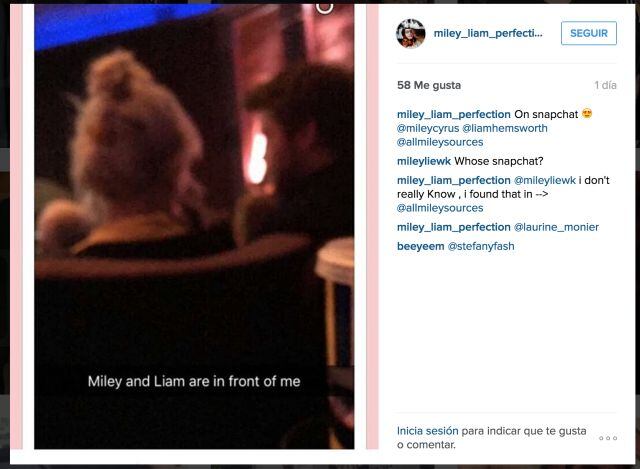Screen dimensions: 640x469
Task: Open the miley_liam_perfection profile avatar
Action: click(411, 33)
